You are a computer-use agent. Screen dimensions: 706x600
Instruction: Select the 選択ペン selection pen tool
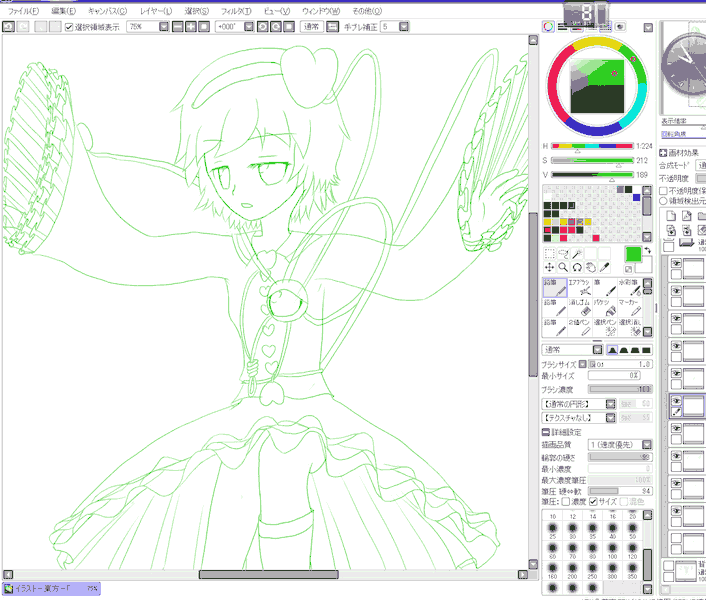tap(605, 328)
